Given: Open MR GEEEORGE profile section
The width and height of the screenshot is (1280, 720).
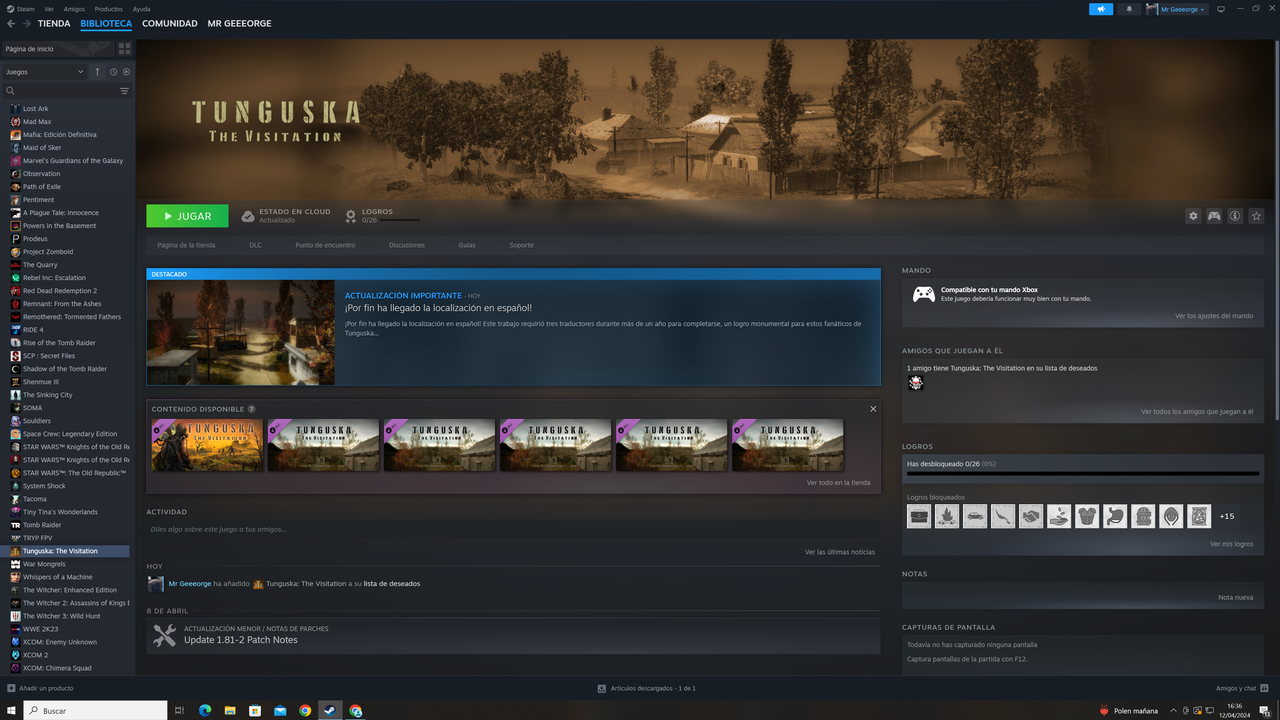Looking at the screenshot, I should pos(239,24).
